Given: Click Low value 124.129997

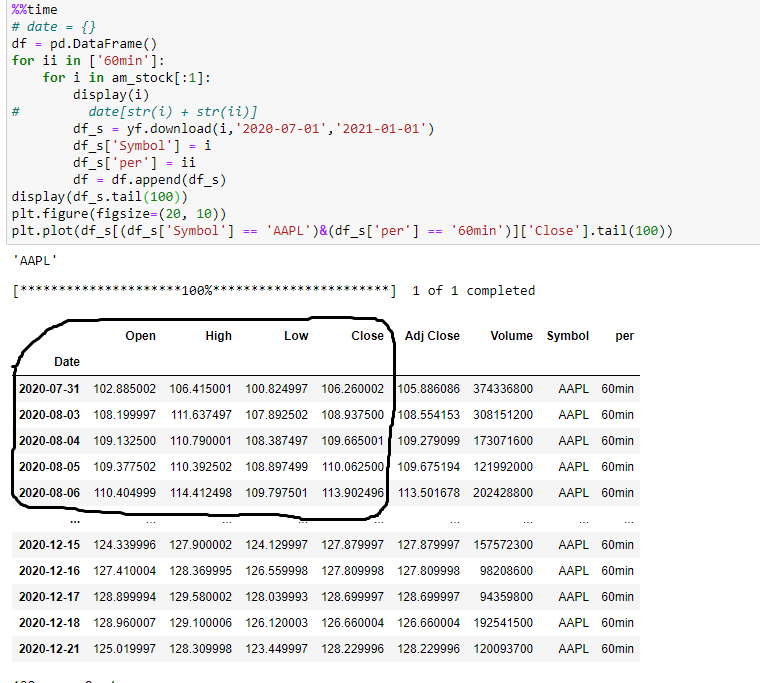Looking at the screenshot, I should point(276,545).
